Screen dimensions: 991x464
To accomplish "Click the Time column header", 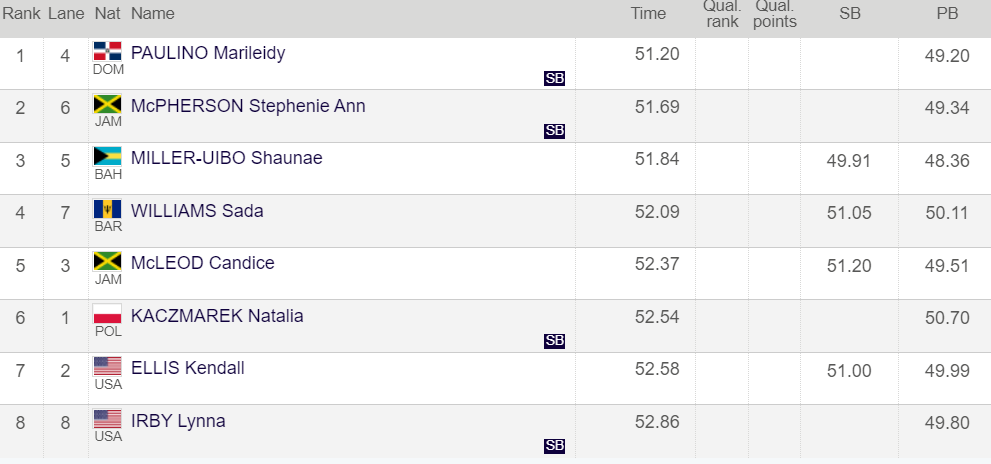I will coord(648,13).
